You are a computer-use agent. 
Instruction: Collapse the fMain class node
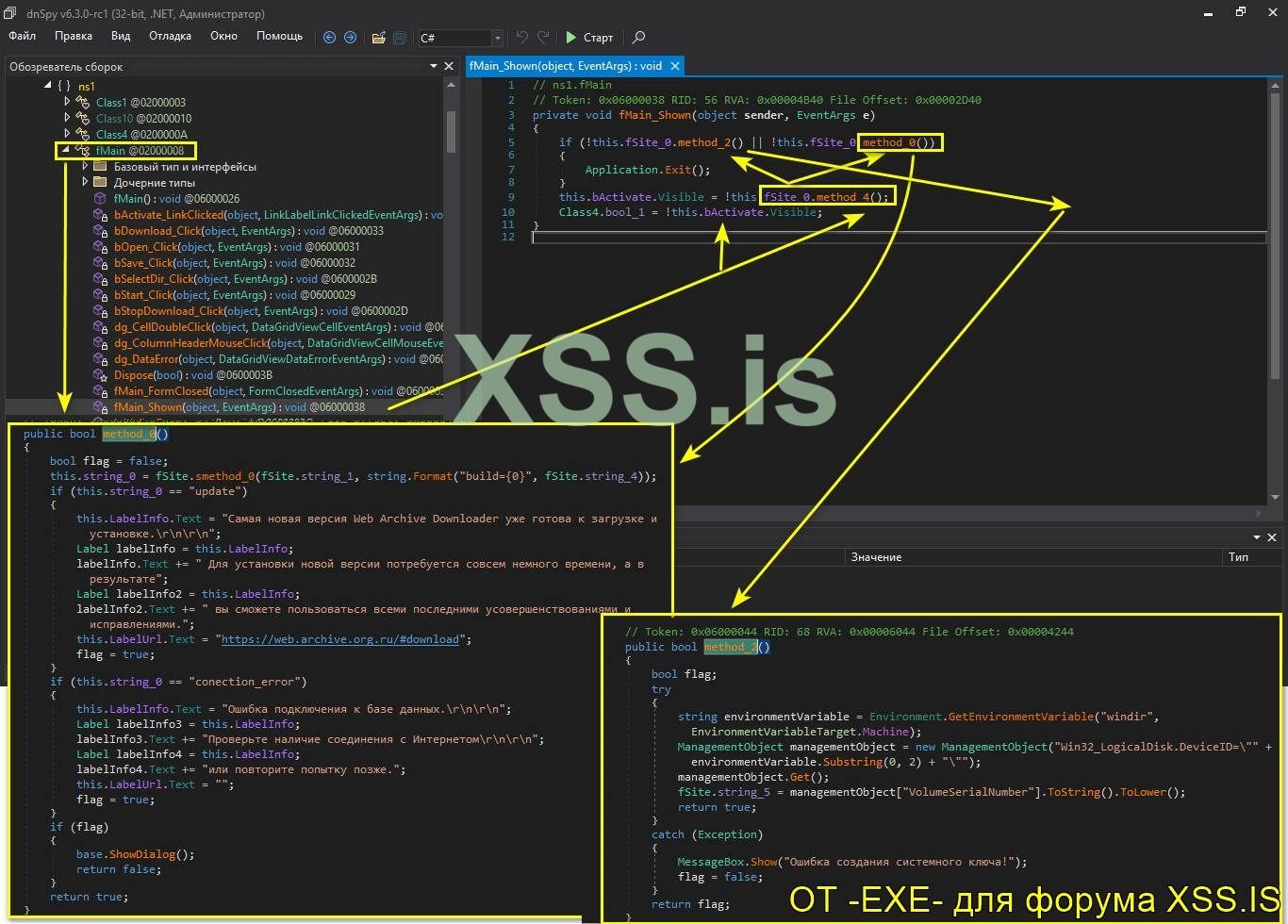coord(66,151)
